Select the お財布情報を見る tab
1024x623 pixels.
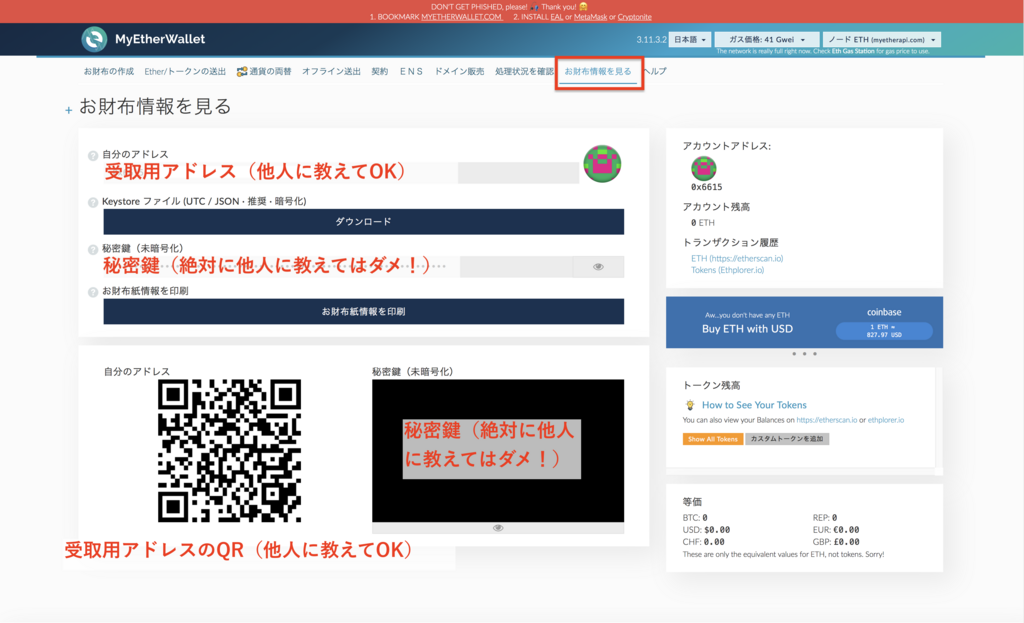[598, 72]
